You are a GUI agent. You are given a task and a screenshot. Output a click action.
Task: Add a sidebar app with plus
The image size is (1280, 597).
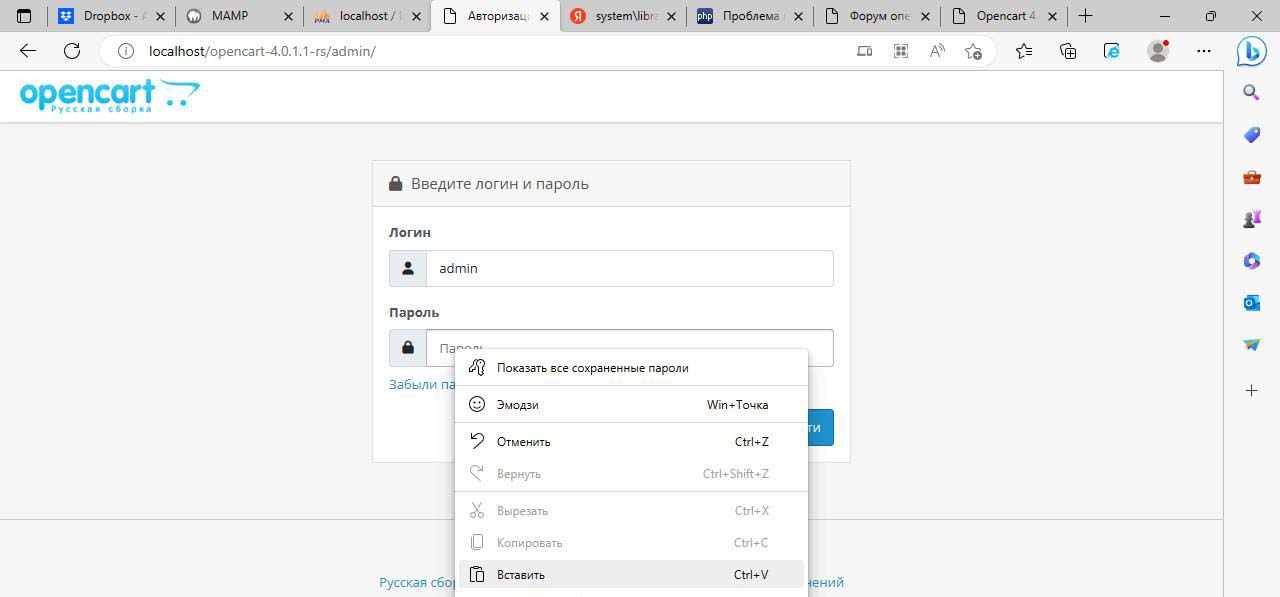[1251, 390]
